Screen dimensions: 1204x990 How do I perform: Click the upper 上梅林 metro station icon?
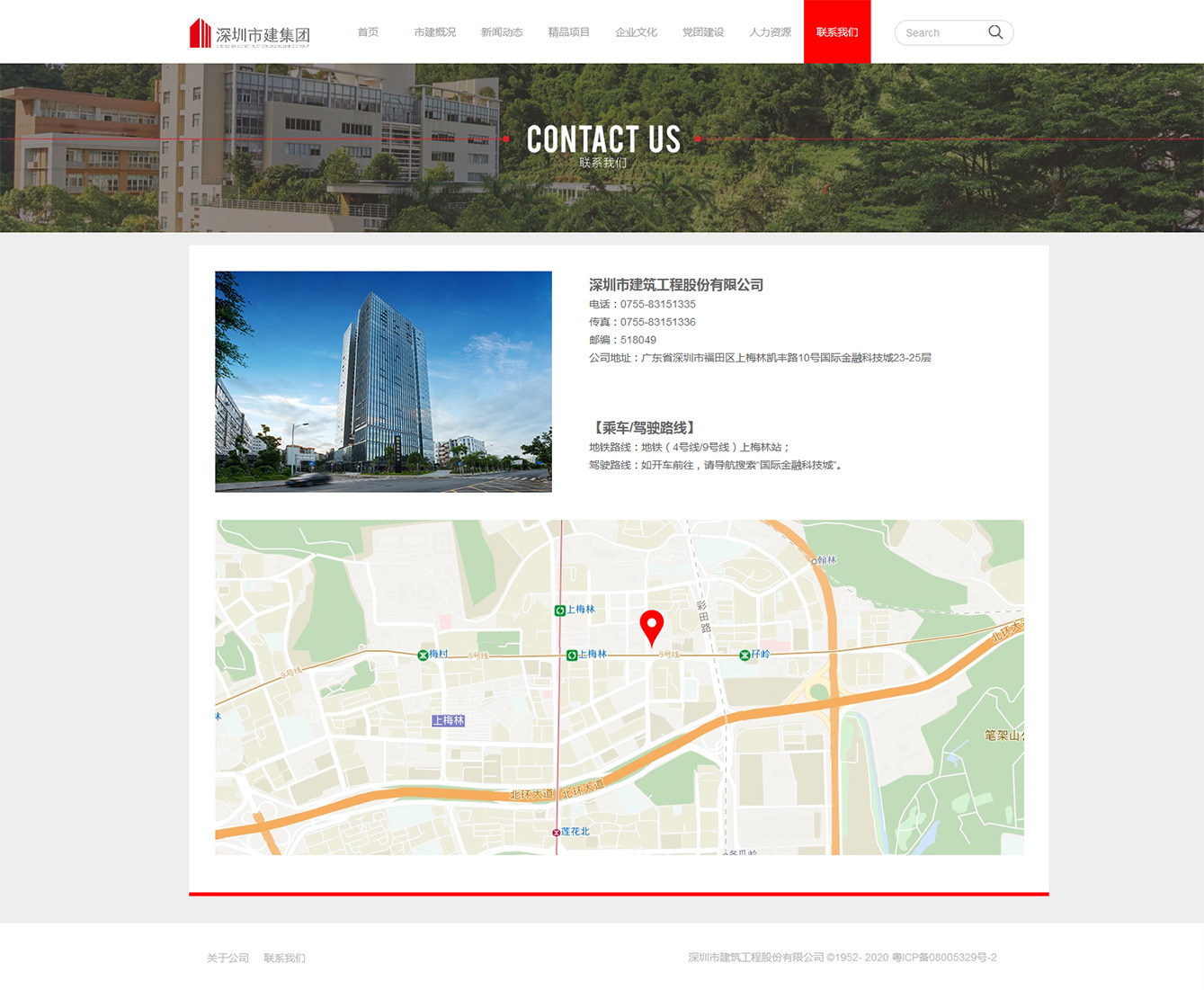tap(560, 611)
